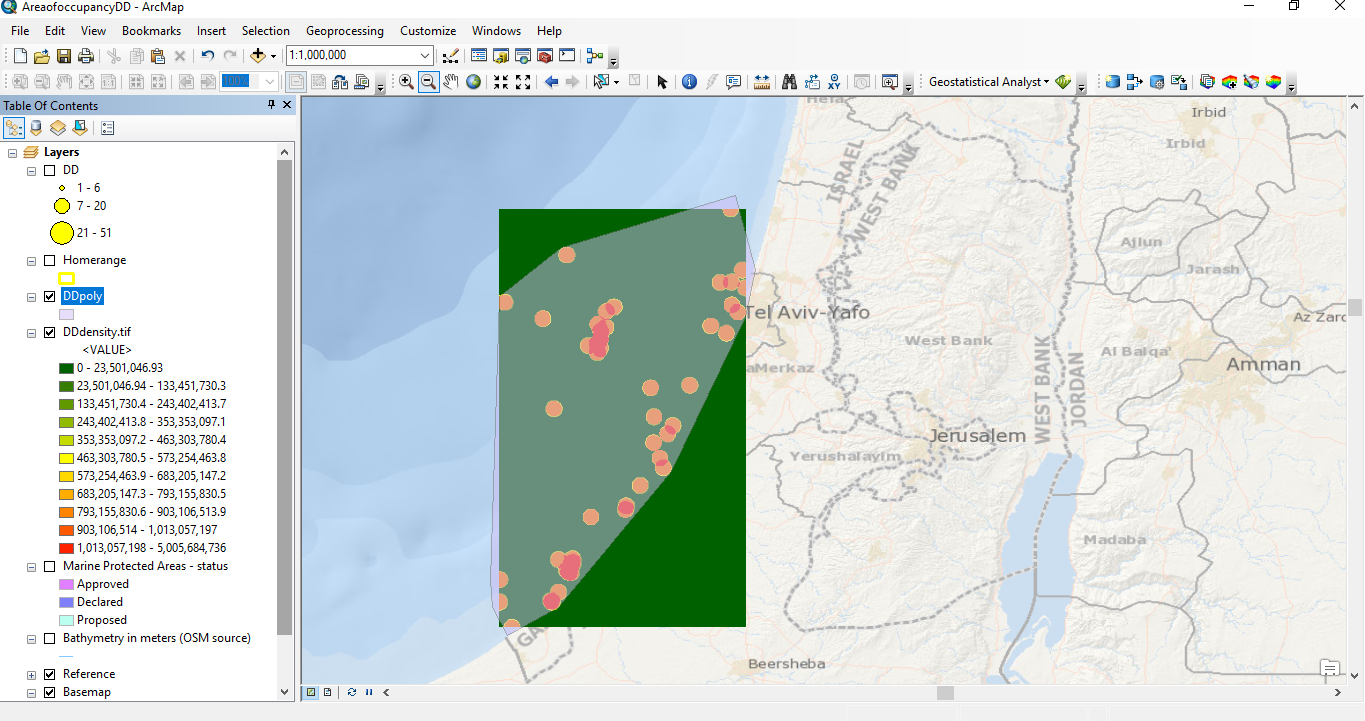
Task: Activate the Select Elements arrow tool
Action: 662,82
